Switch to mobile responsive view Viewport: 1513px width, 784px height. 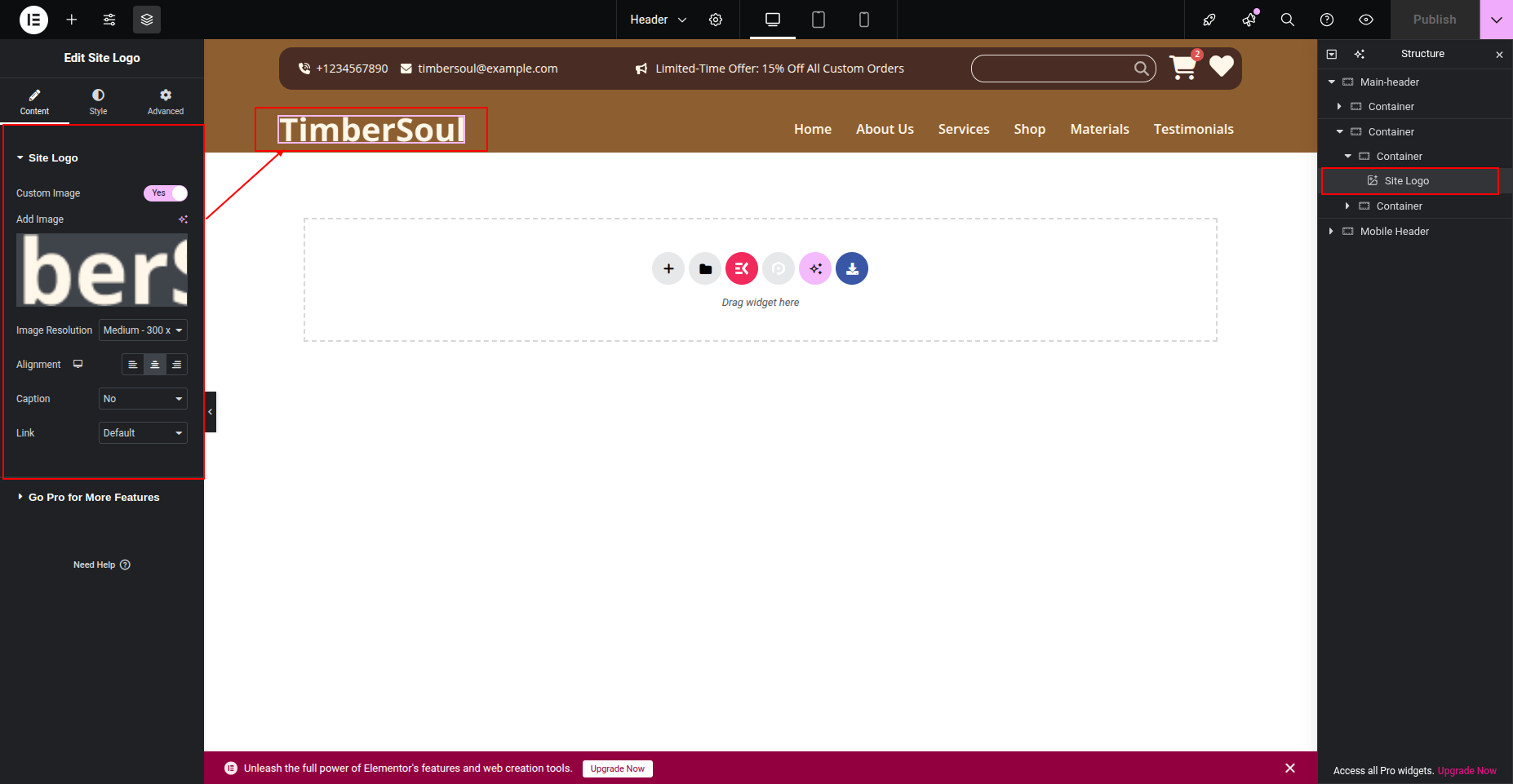864,20
